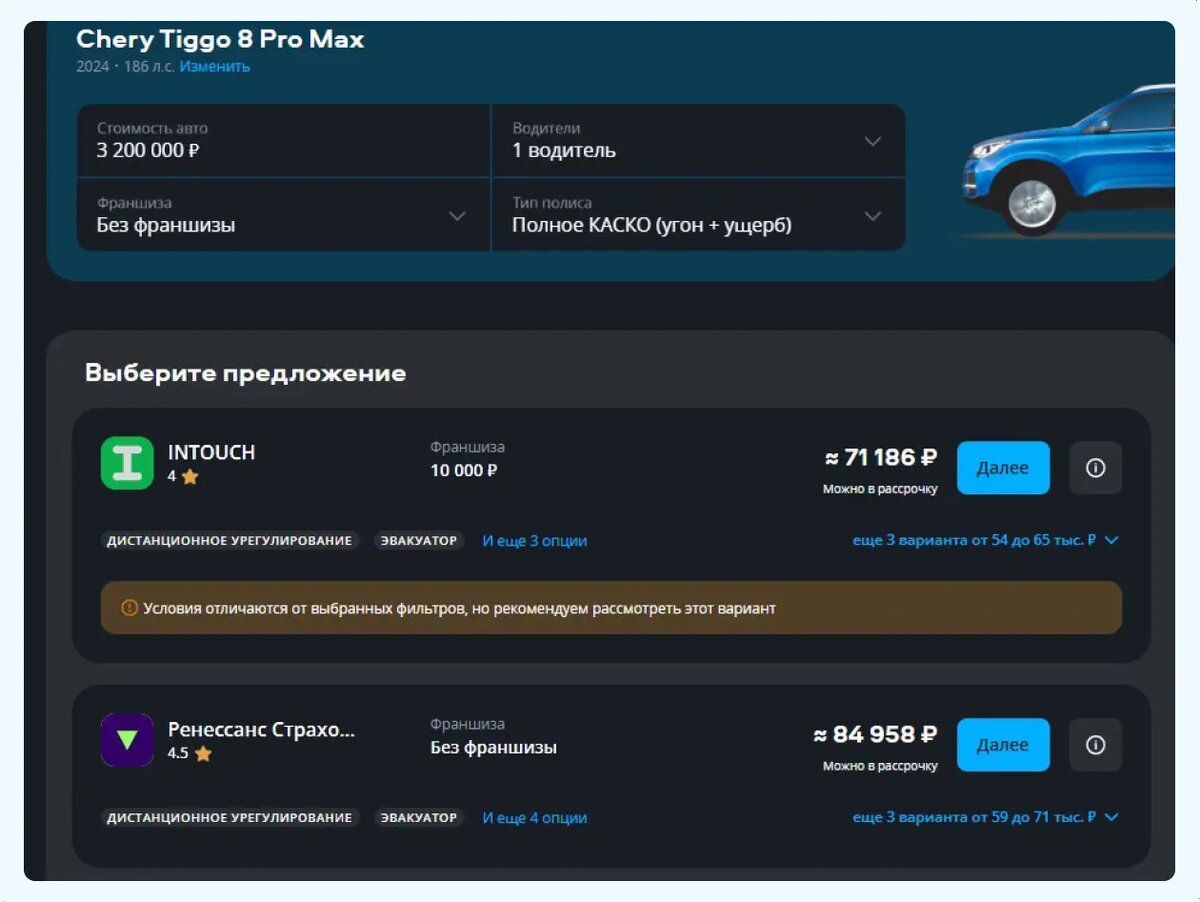Click the Выберите предложение heading
This screenshot has height=902, width=1200.
pos(246,373)
